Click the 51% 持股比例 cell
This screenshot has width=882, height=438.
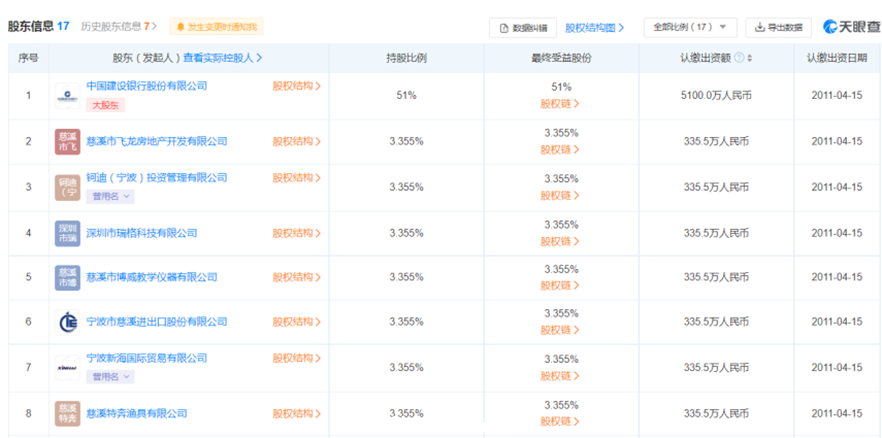pyautogui.click(x=406, y=96)
